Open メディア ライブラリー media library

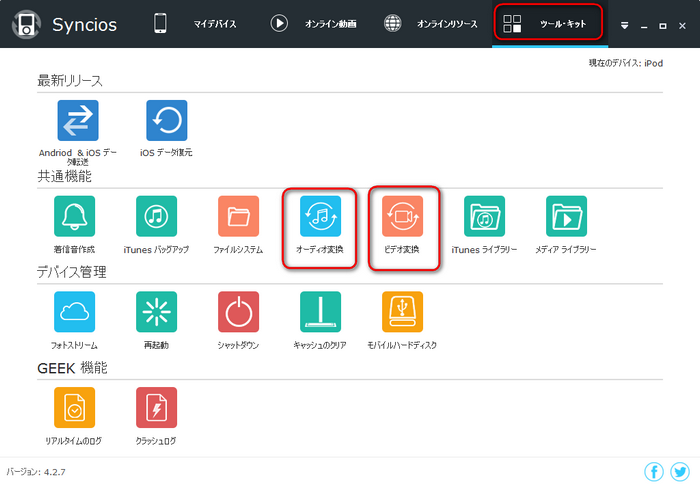[x=566, y=216]
